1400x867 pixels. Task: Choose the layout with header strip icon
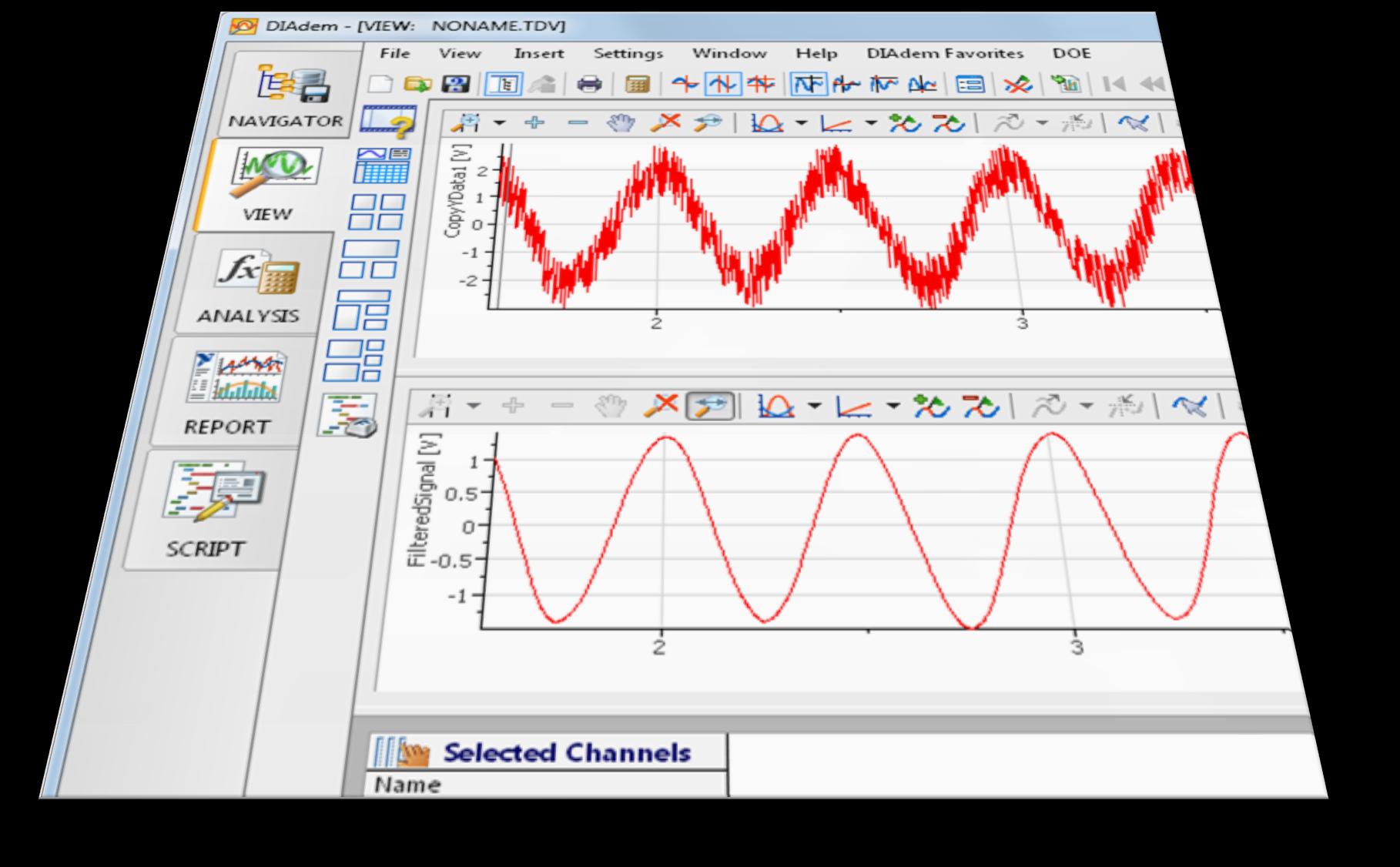tap(362, 309)
